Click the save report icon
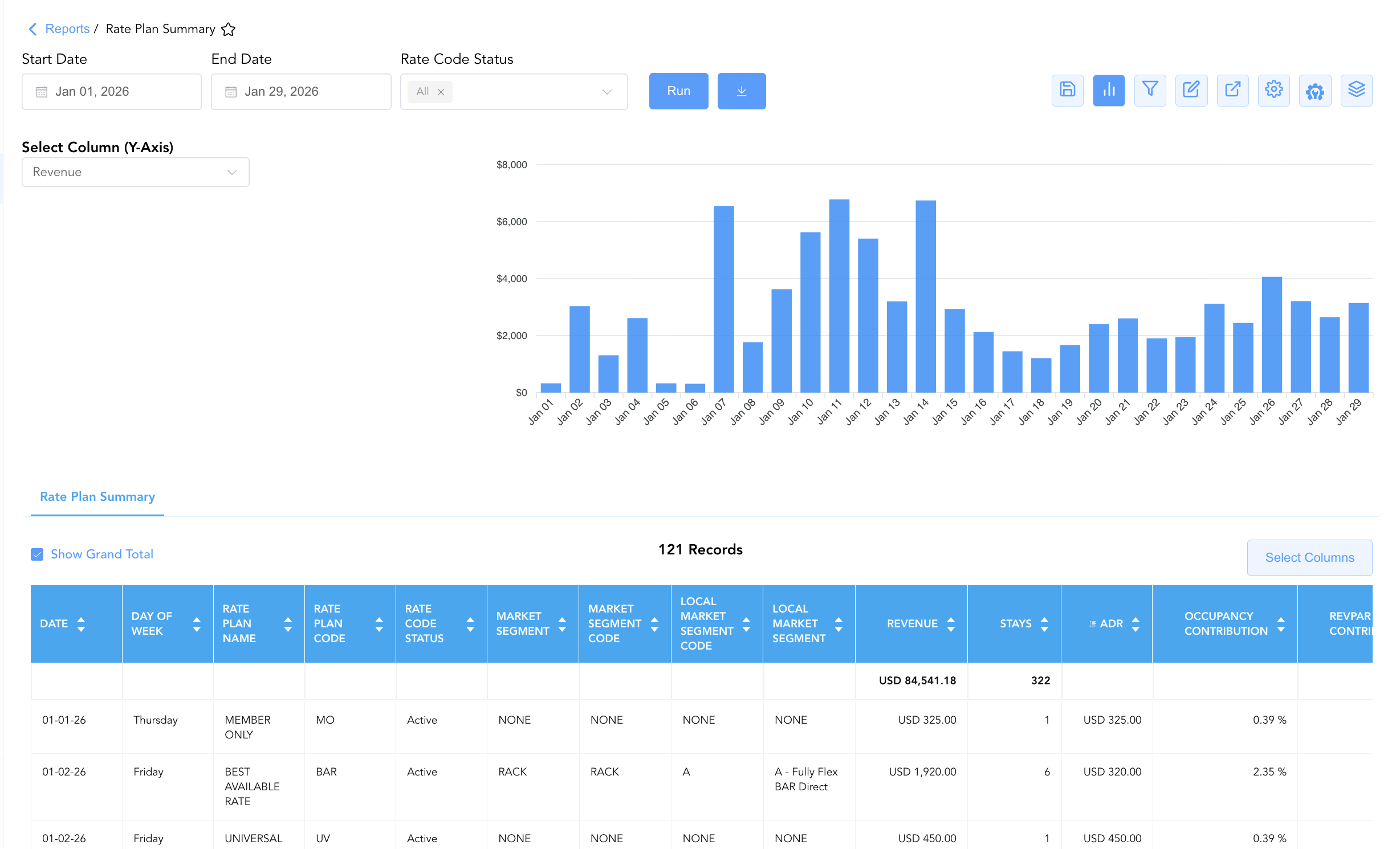 click(1067, 90)
